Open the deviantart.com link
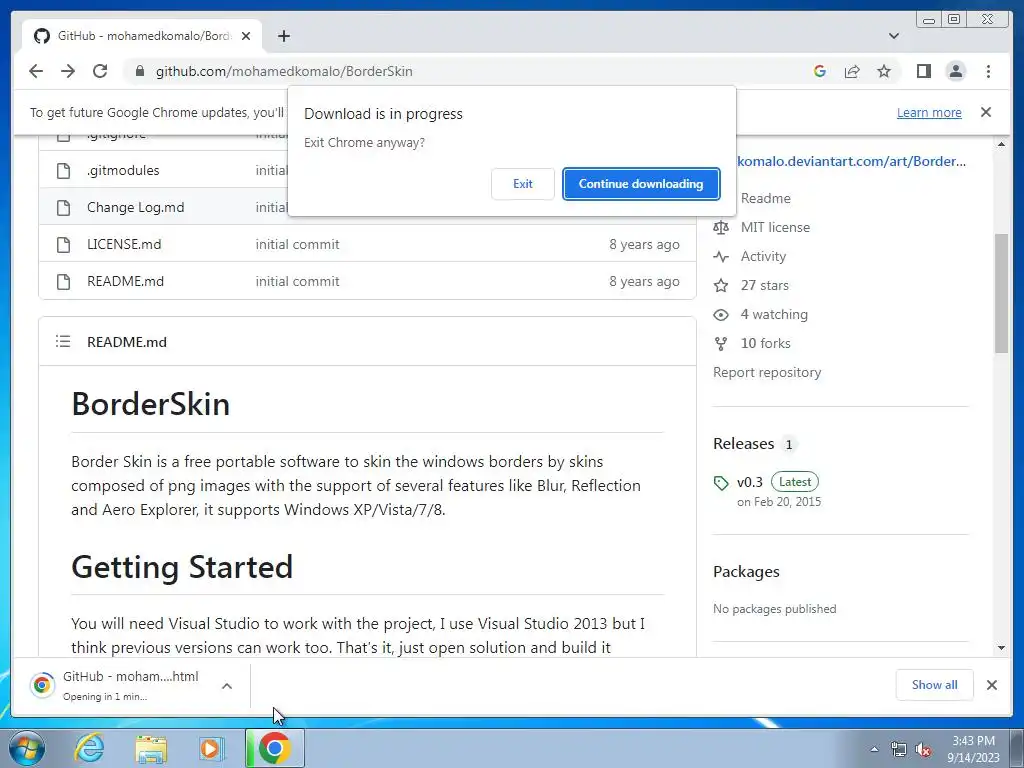 tap(851, 161)
